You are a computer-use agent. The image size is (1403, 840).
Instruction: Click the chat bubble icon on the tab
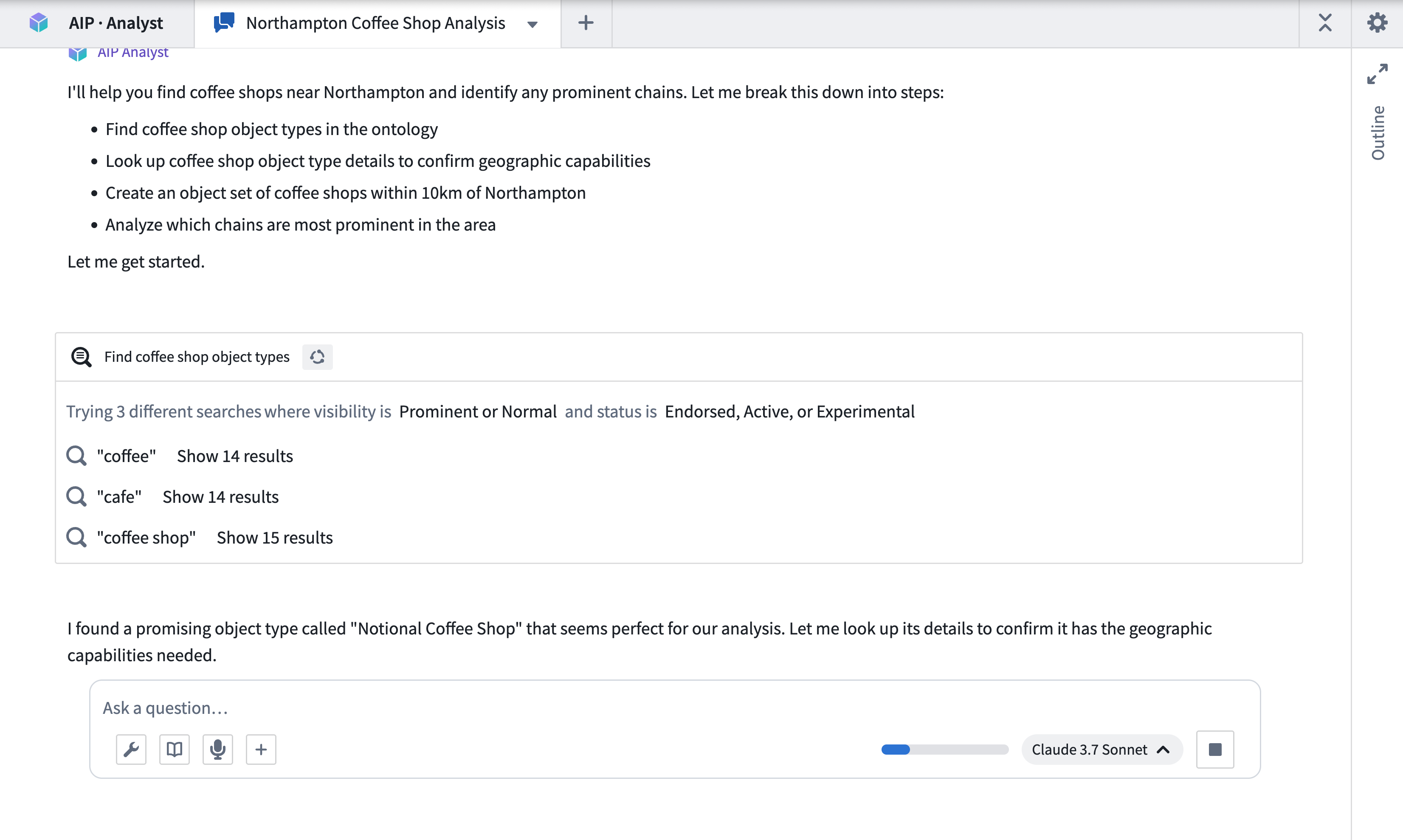coord(223,23)
